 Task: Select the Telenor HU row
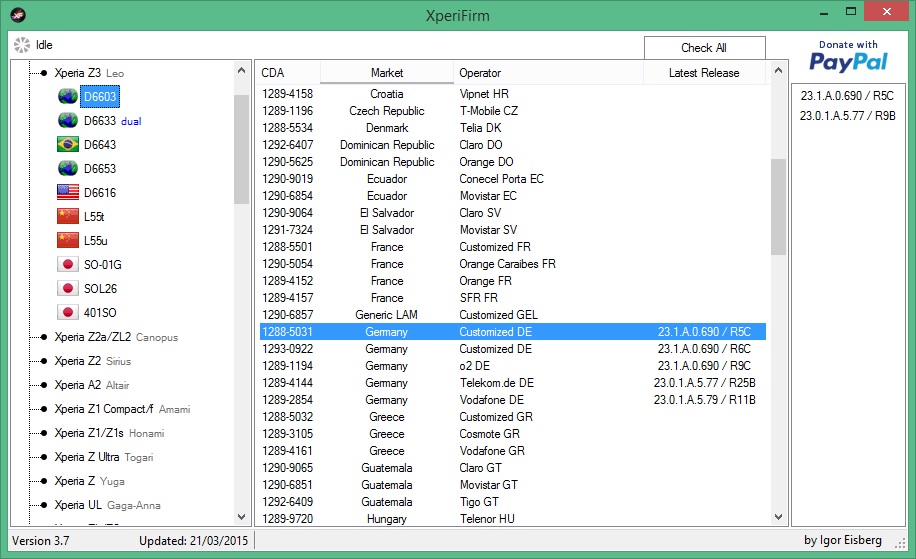512,519
